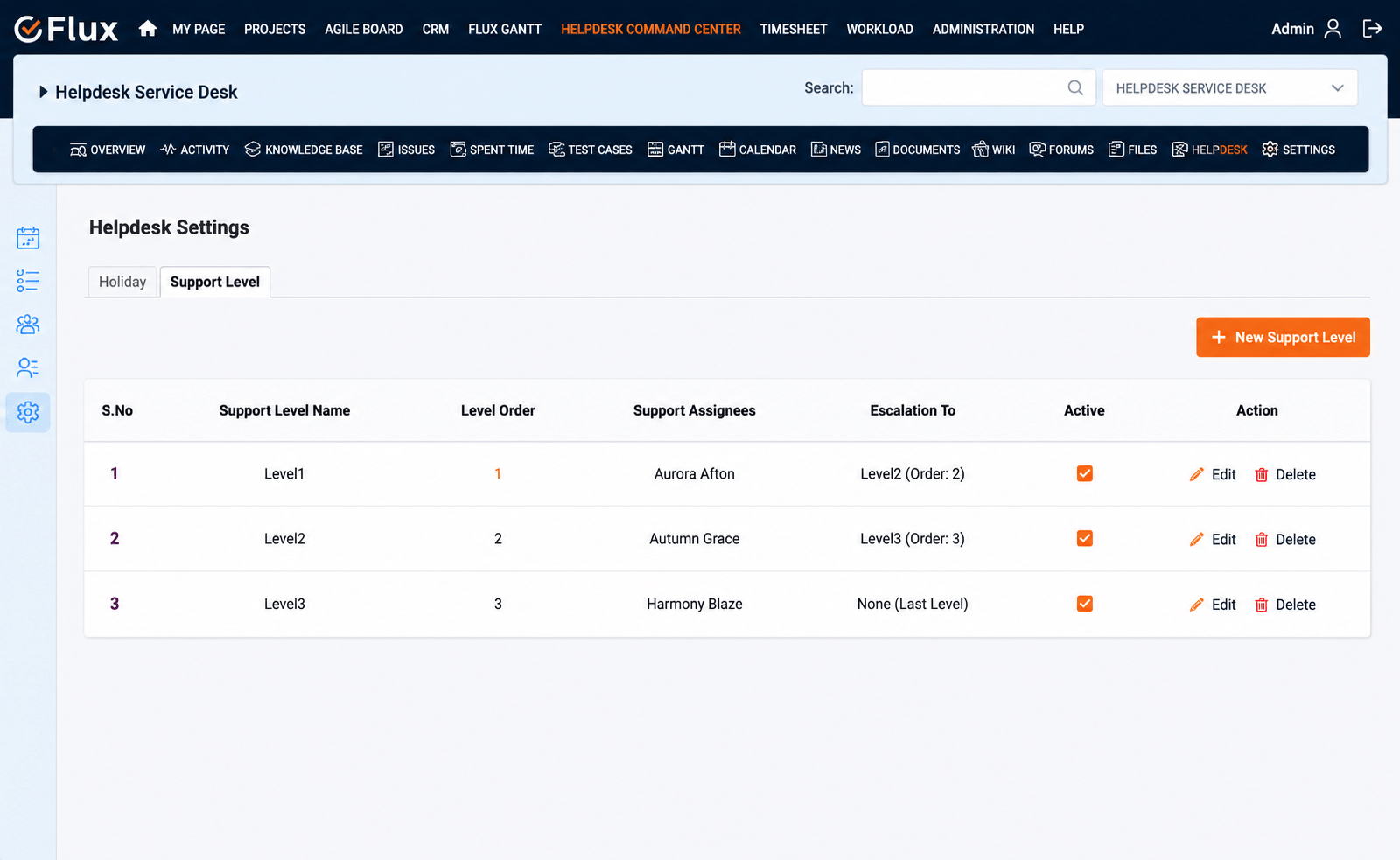Image resolution: width=1400 pixels, height=860 pixels.
Task: Expand Helpdesk Service Desk title triangle
Action: click(x=43, y=92)
